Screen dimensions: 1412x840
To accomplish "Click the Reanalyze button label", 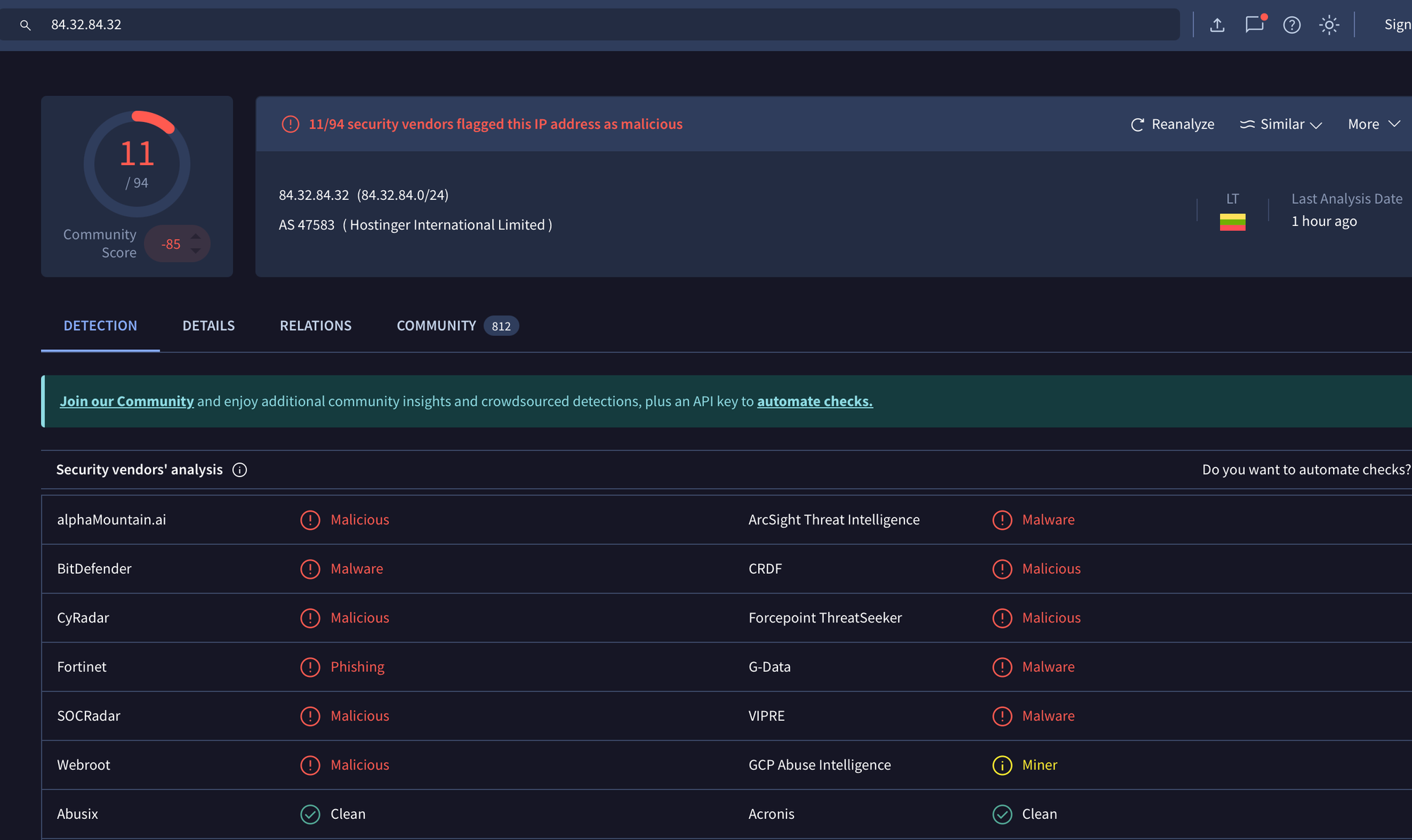I will tap(1183, 124).
